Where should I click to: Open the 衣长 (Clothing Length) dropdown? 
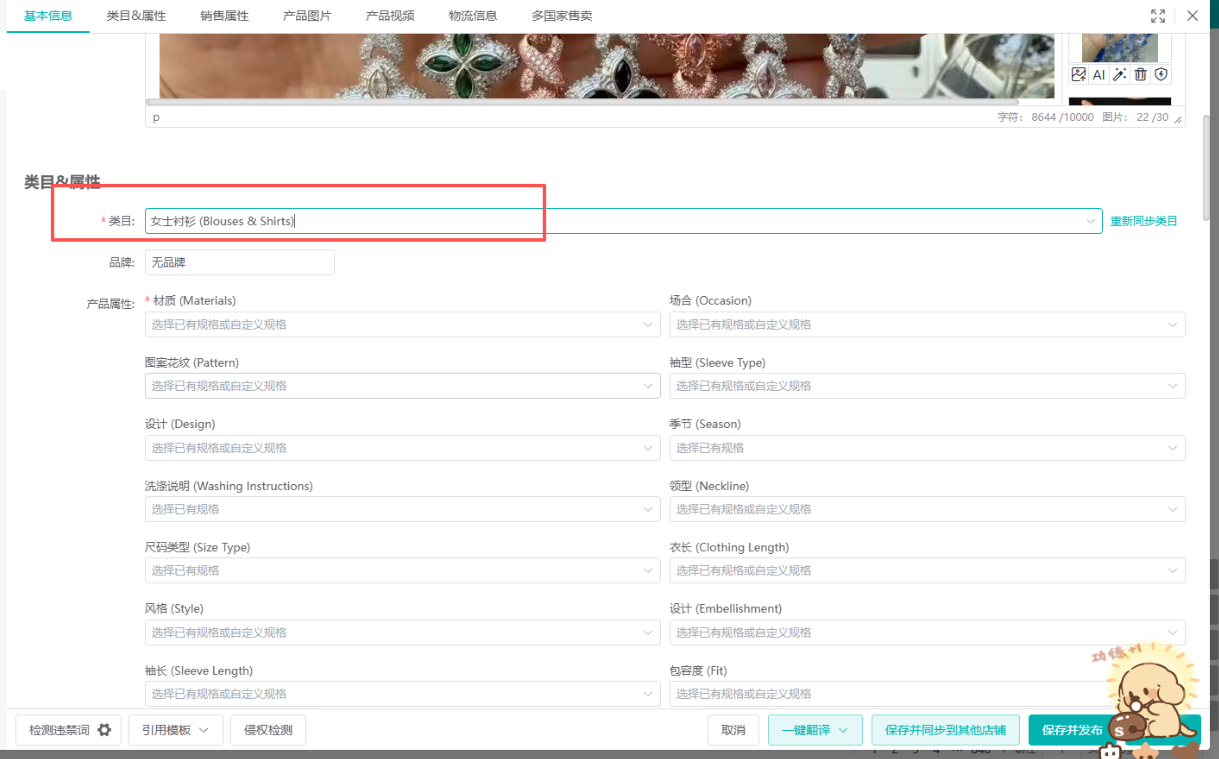click(x=927, y=571)
